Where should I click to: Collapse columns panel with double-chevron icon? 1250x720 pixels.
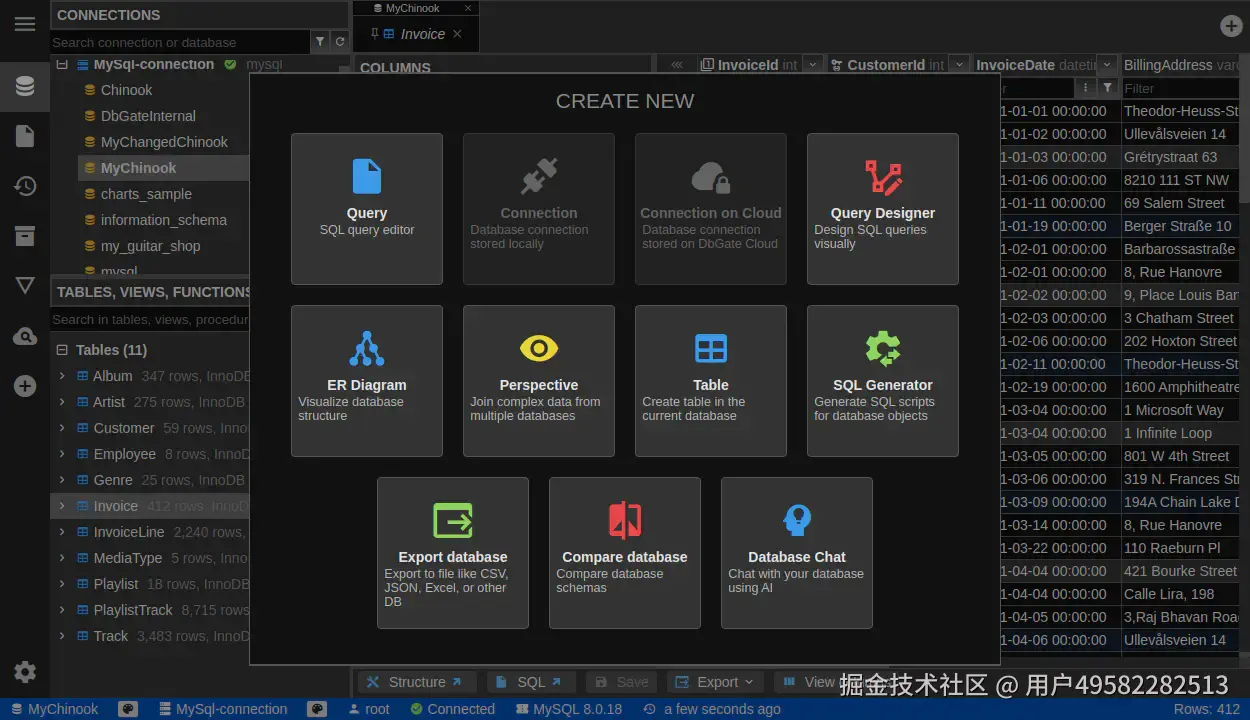[677, 65]
